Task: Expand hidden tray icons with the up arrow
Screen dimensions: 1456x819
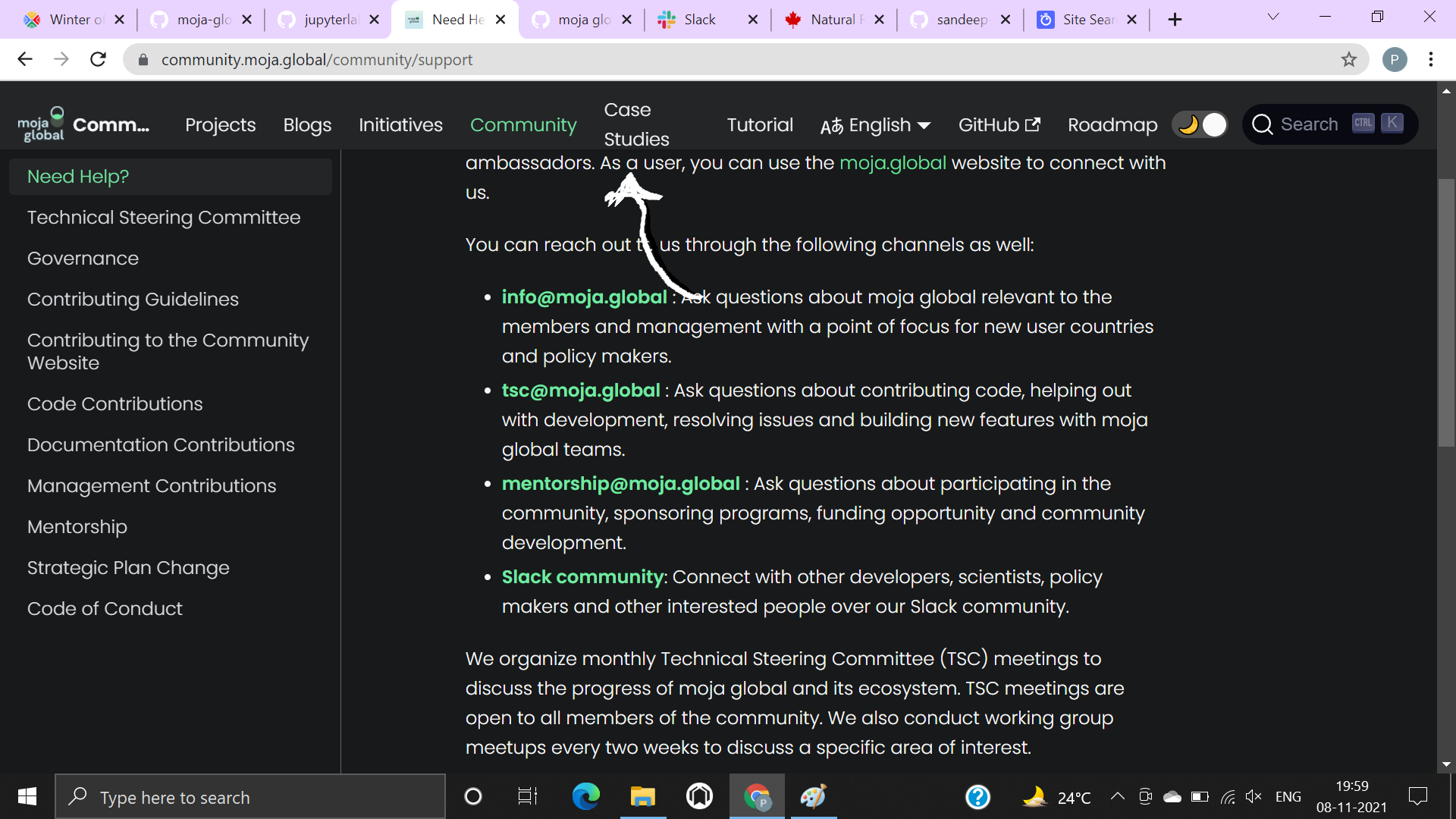Action: point(1116,796)
